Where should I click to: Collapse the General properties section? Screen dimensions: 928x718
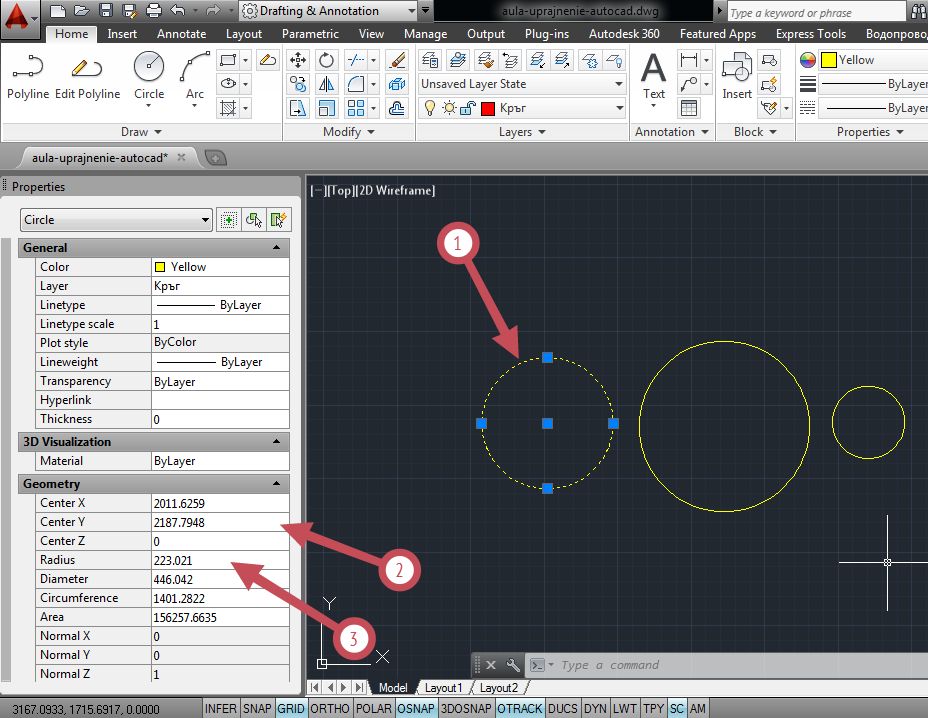(276, 247)
